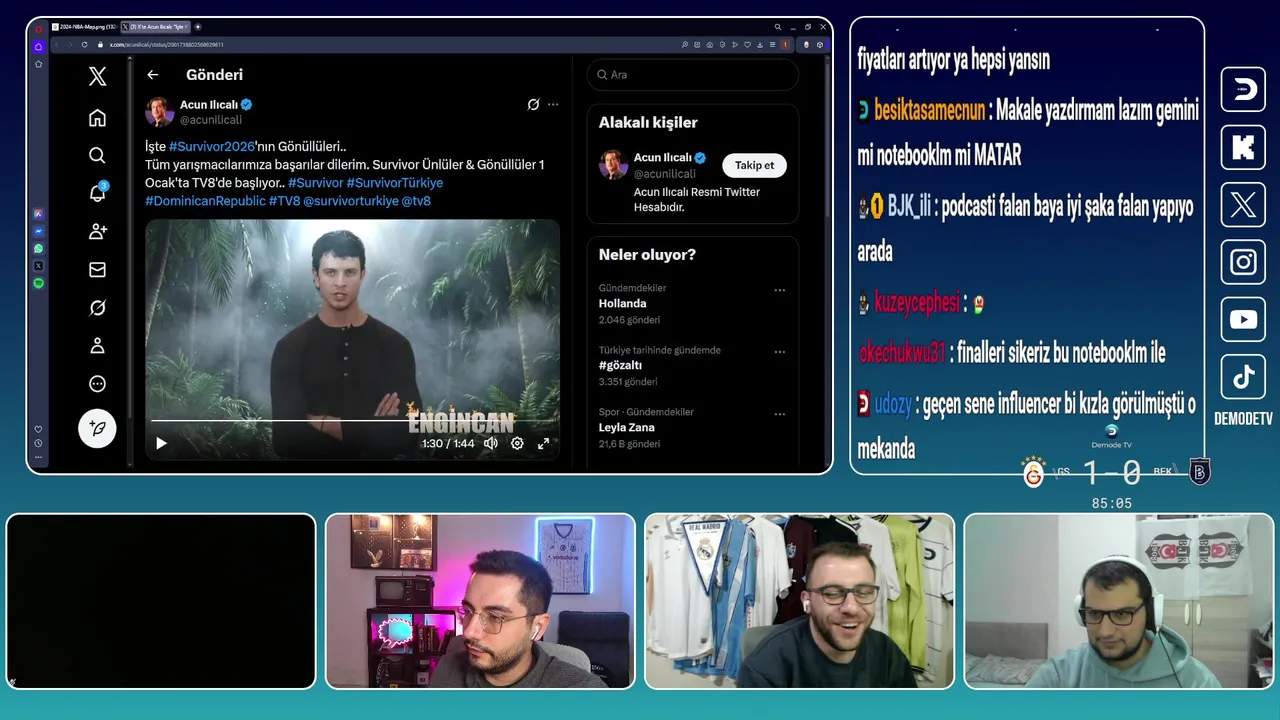Compose a new post with the feather button
Viewport: 1280px width, 720px height.
click(97, 428)
